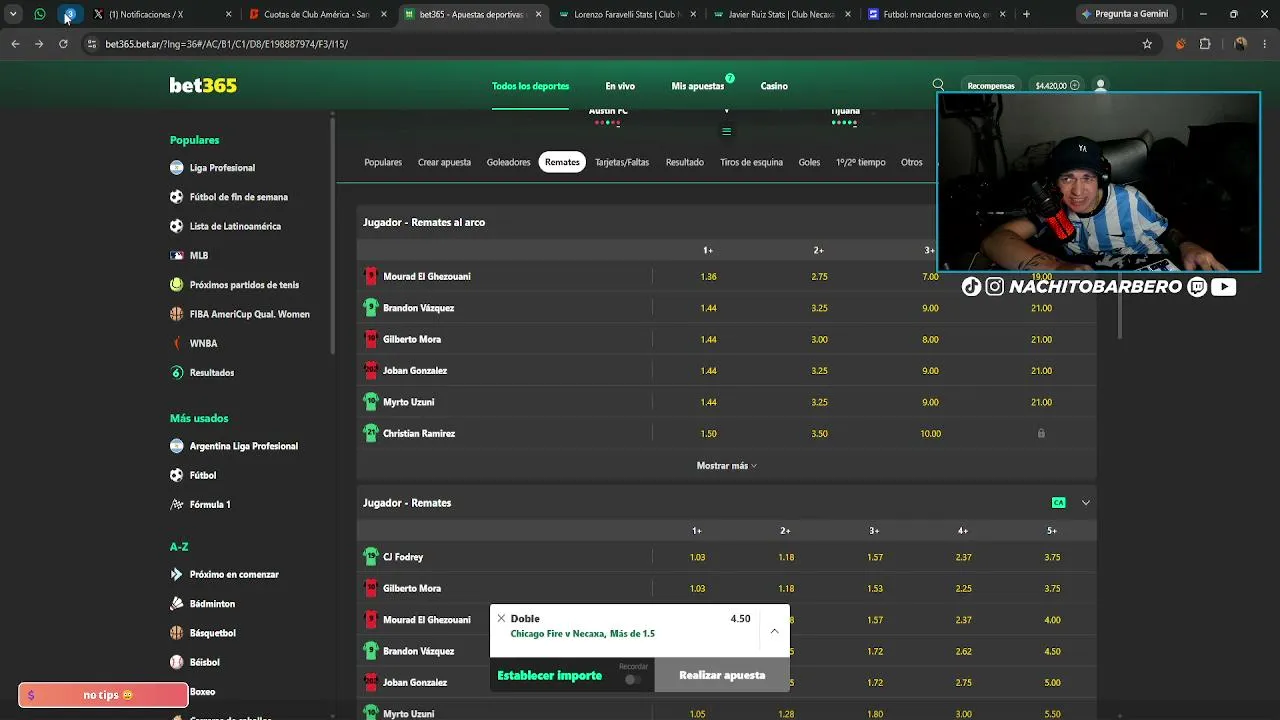
Task: Collapse the Jugador - Remates section
Action: (x=1085, y=503)
